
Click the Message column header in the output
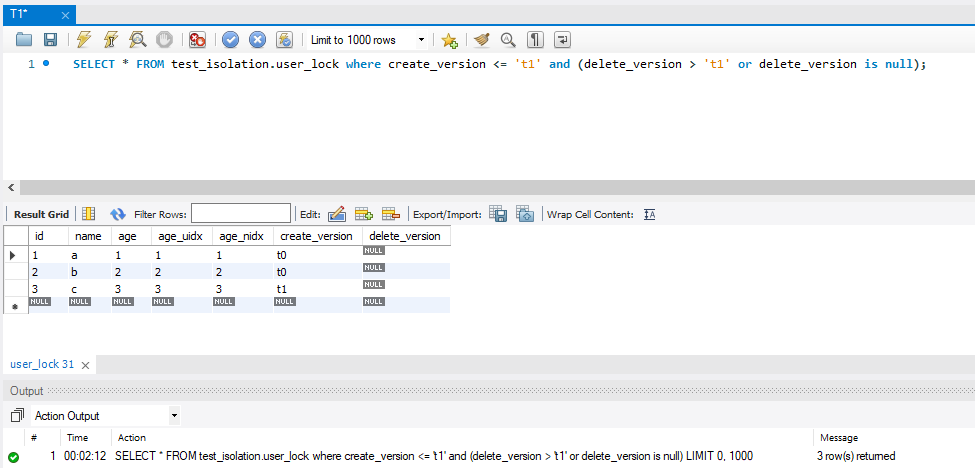point(839,438)
